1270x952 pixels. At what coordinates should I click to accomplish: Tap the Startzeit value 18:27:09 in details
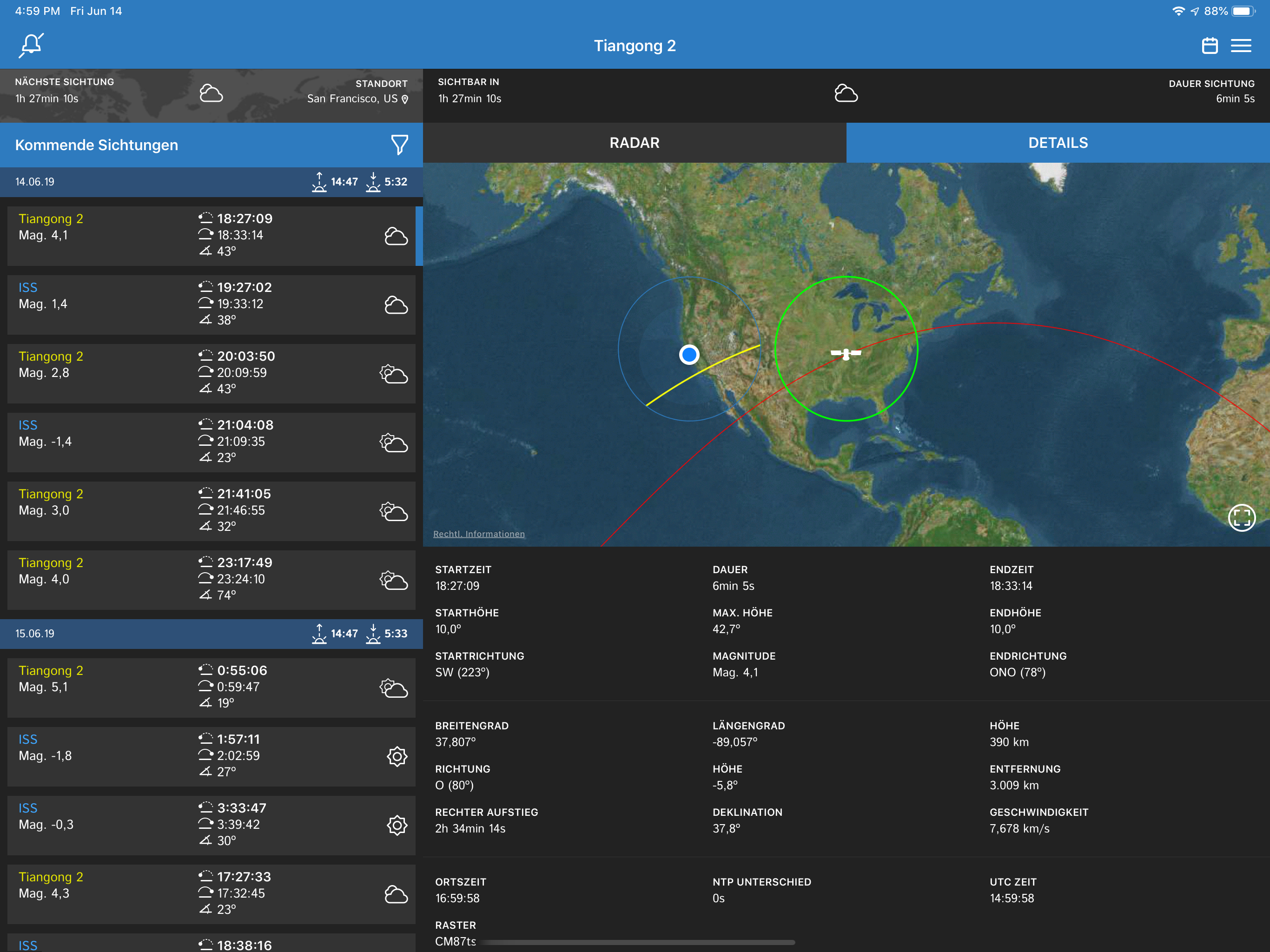(457, 586)
